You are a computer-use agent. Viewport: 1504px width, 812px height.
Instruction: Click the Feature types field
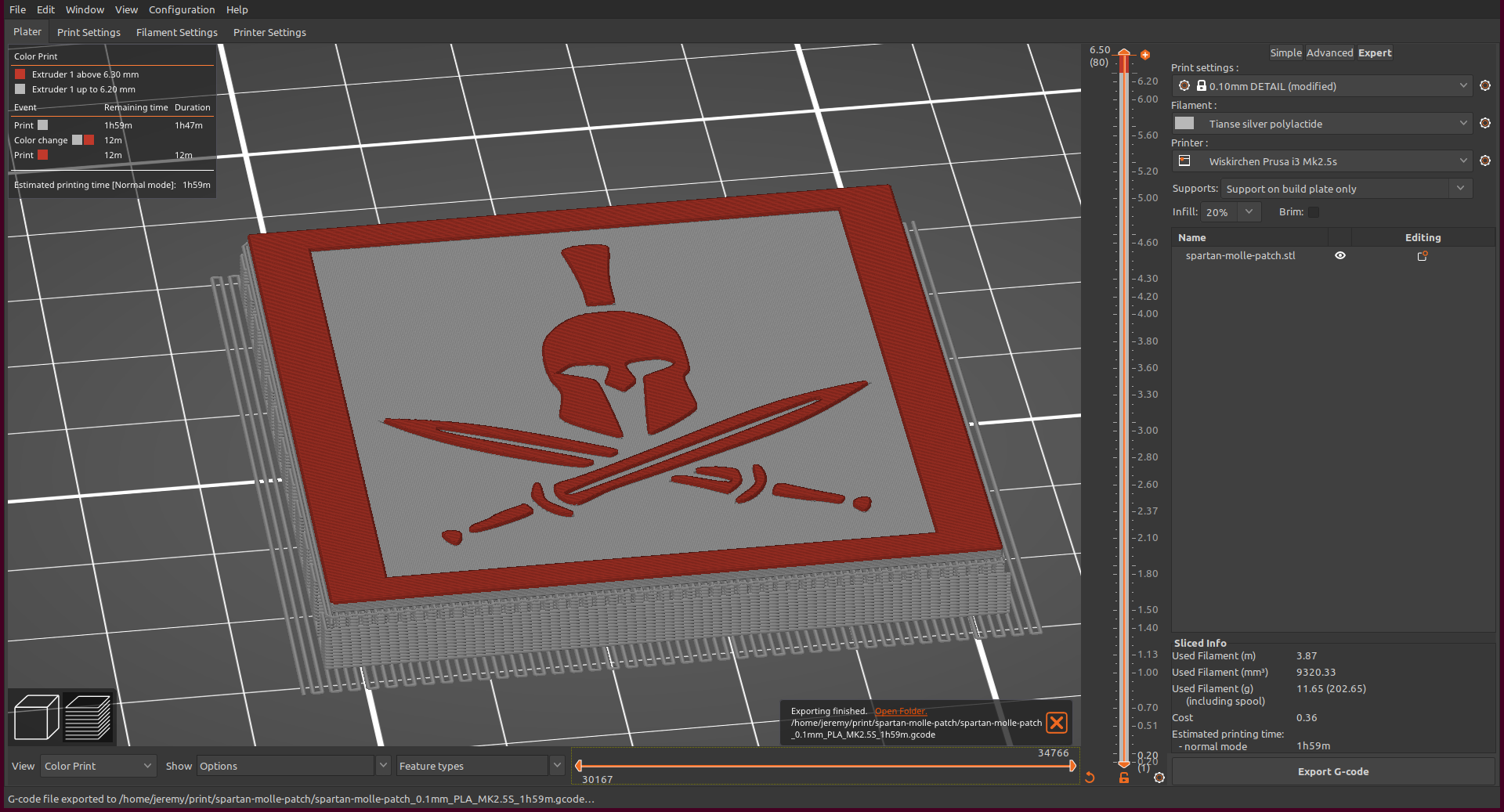coord(472,766)
